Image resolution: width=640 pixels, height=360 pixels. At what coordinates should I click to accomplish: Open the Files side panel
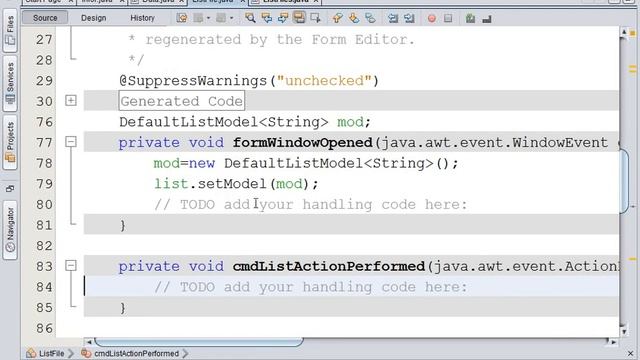pos(10,30)
